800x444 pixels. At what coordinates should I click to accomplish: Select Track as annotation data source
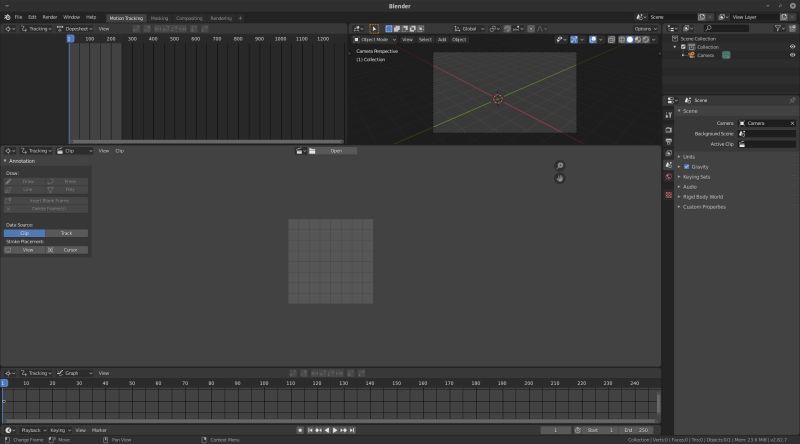point(66,233)
